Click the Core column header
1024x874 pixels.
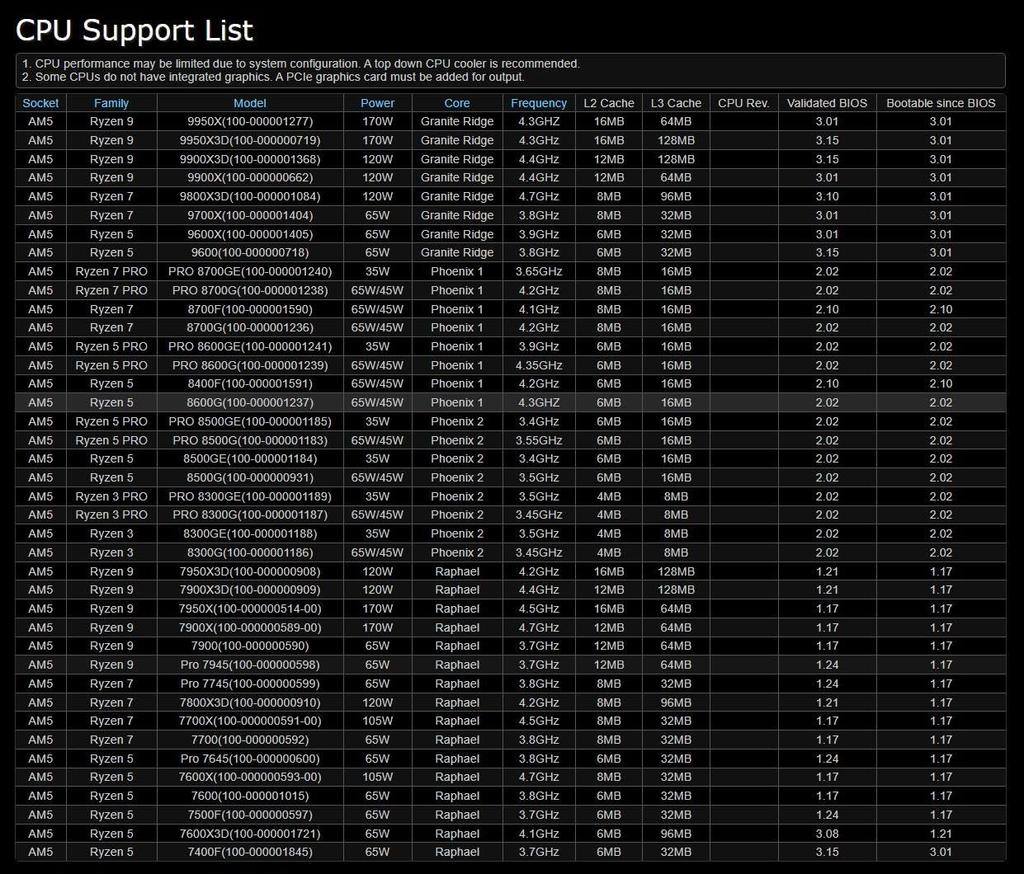tap(457, 103)
